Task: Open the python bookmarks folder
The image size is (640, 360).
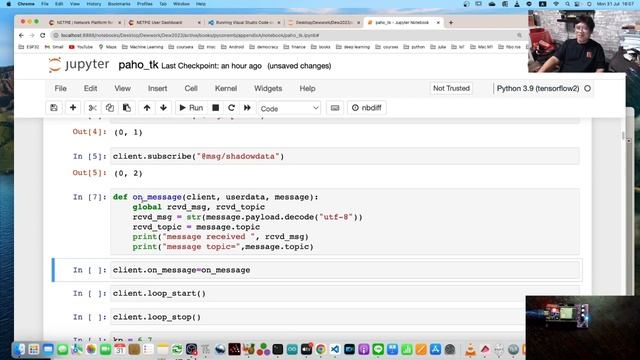Action: pyautogui.click(x=414, y=47)
